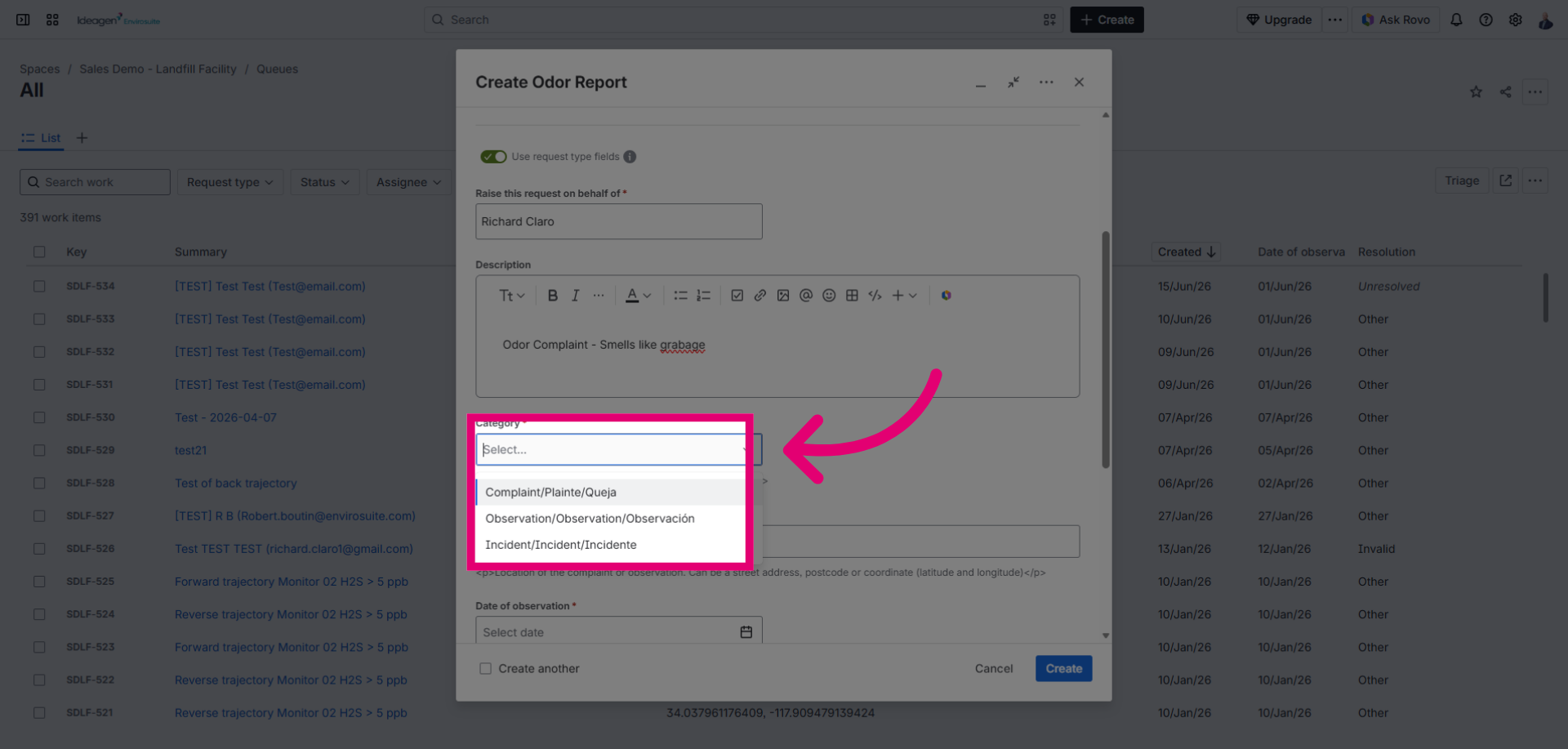
Task: Cancel the odor report dialog
Action: tap(993, 669)
